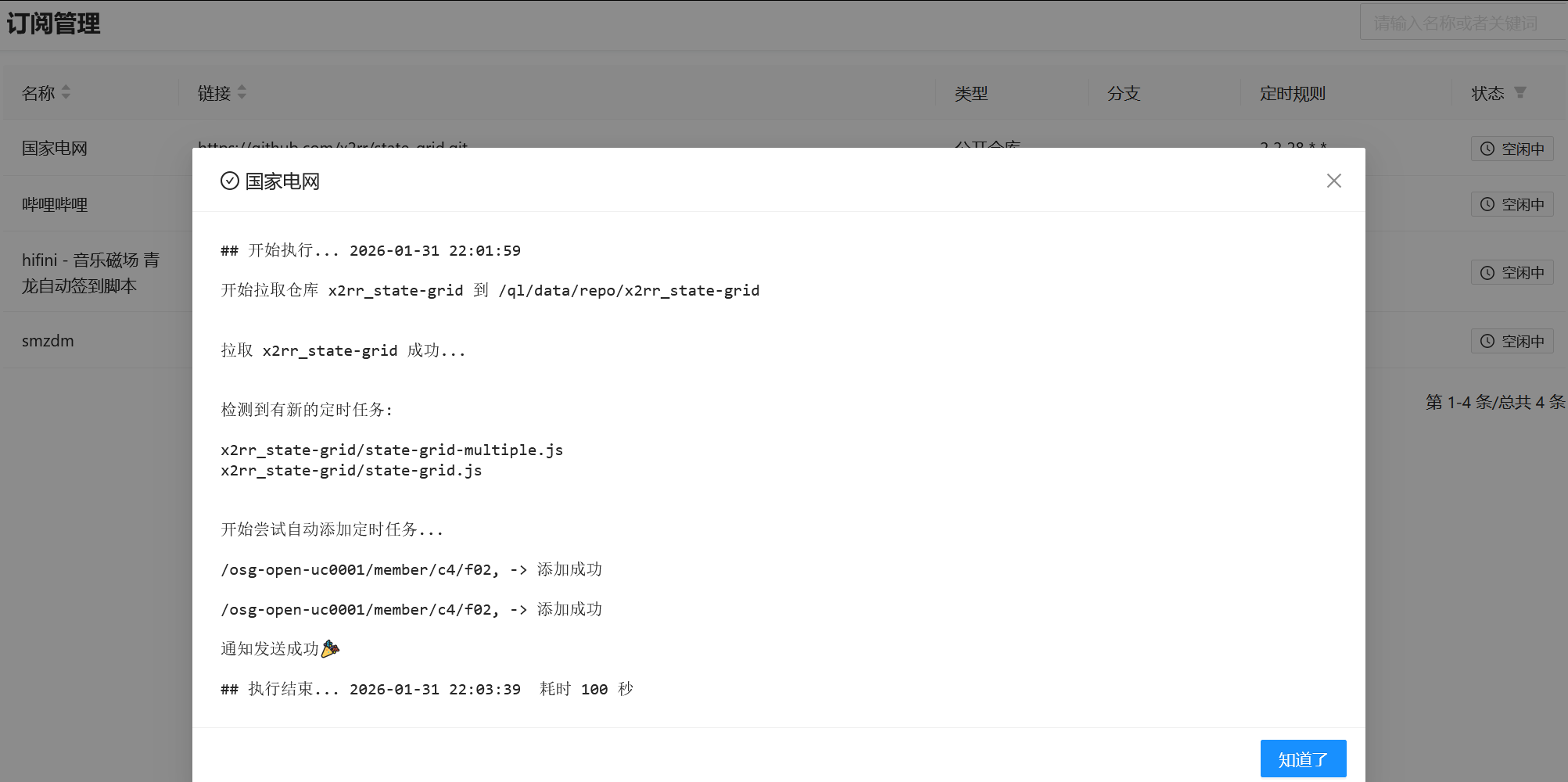Click the clock icon on the hifini row status

(1487, 272)
